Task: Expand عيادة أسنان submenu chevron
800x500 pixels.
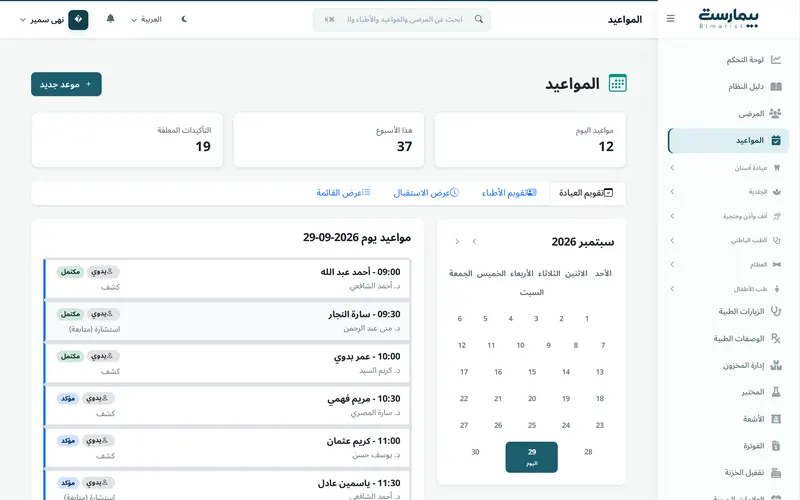Action: [672, 168]
